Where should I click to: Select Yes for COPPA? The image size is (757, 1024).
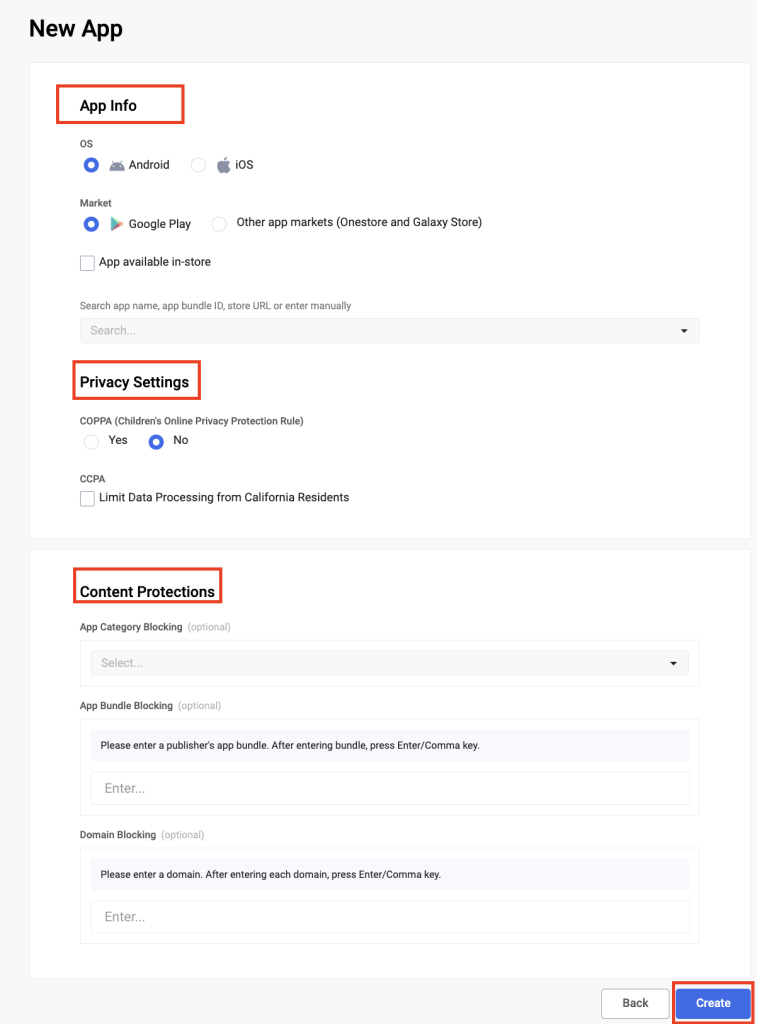tap(91, 440)
